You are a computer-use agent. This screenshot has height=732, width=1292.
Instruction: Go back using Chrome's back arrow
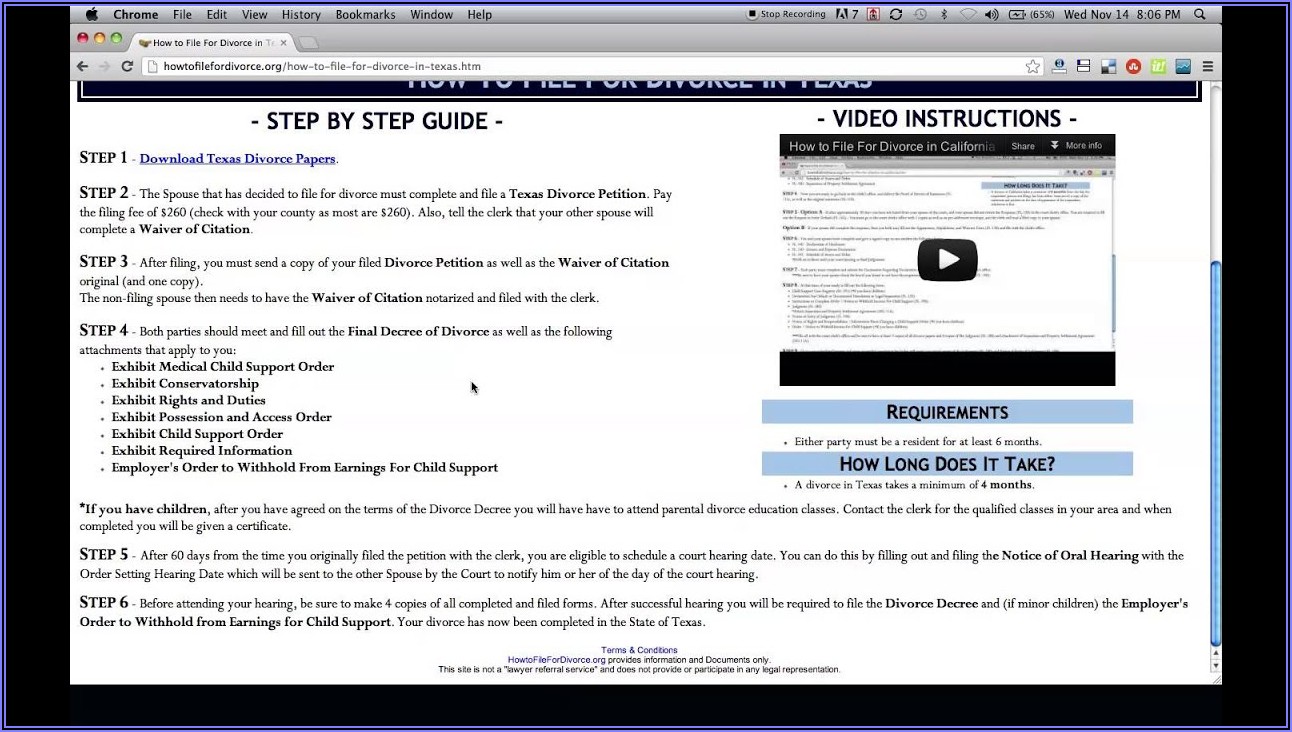pos(83,67)
